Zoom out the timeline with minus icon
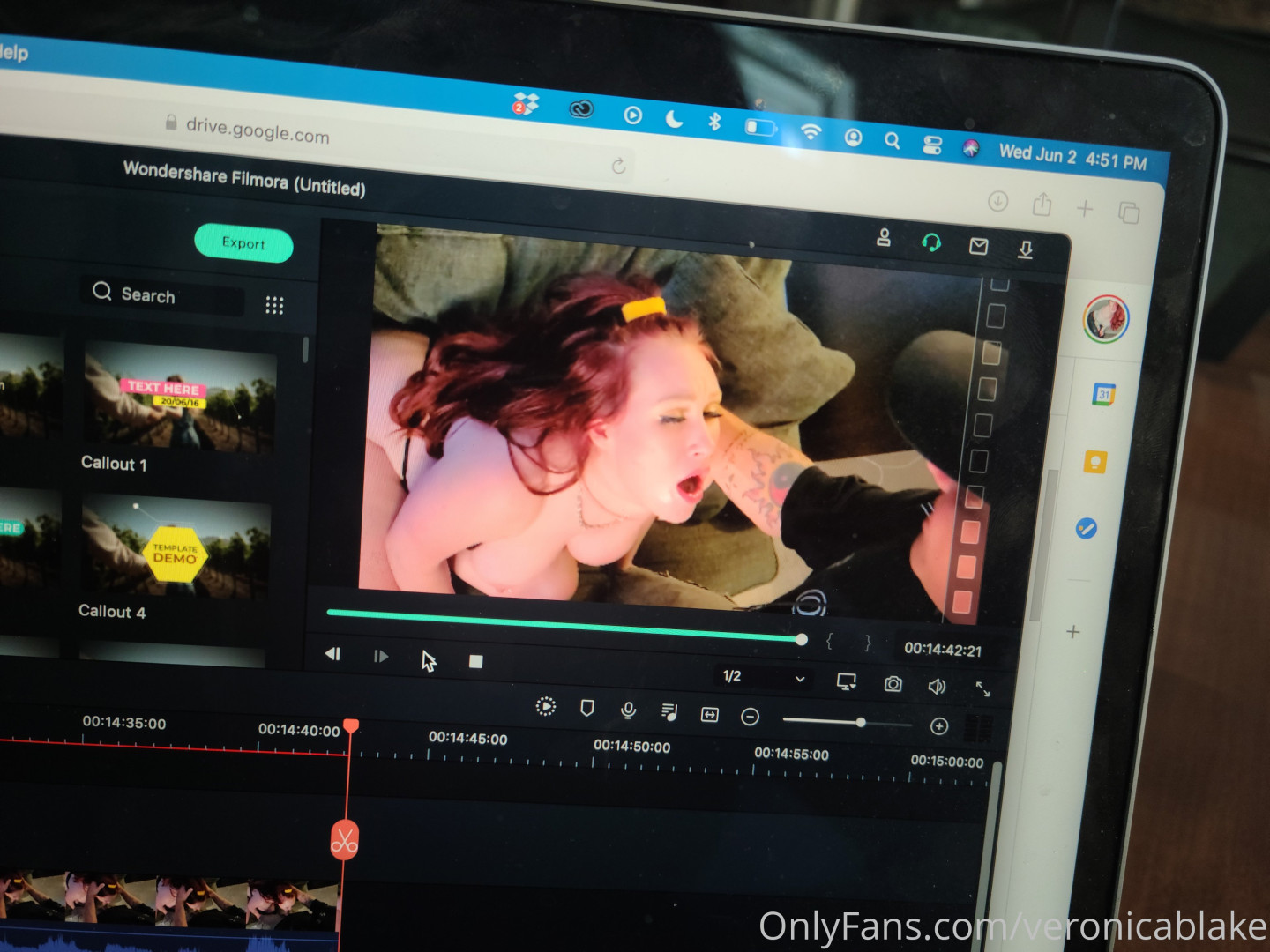This screenshot has height=952, width=1270. pyautogui.click(x=750, y=717)
